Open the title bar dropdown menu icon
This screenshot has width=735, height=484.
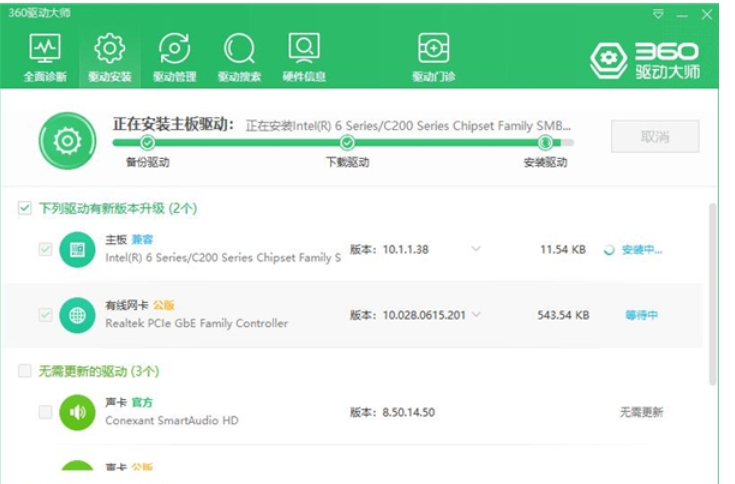(659, 15)
